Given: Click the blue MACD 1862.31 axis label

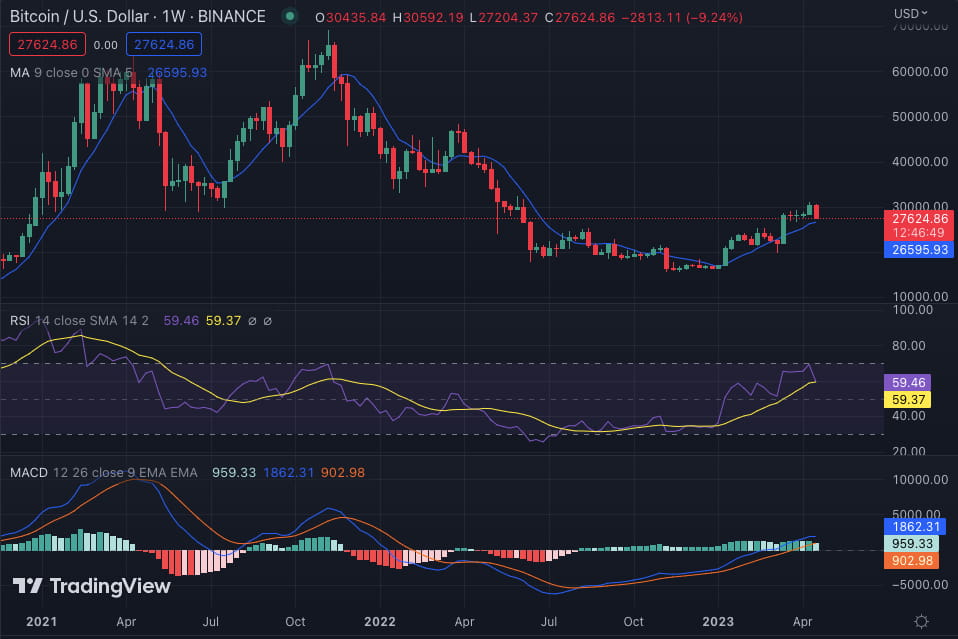Looking at the screenshot, I should 915,527.
